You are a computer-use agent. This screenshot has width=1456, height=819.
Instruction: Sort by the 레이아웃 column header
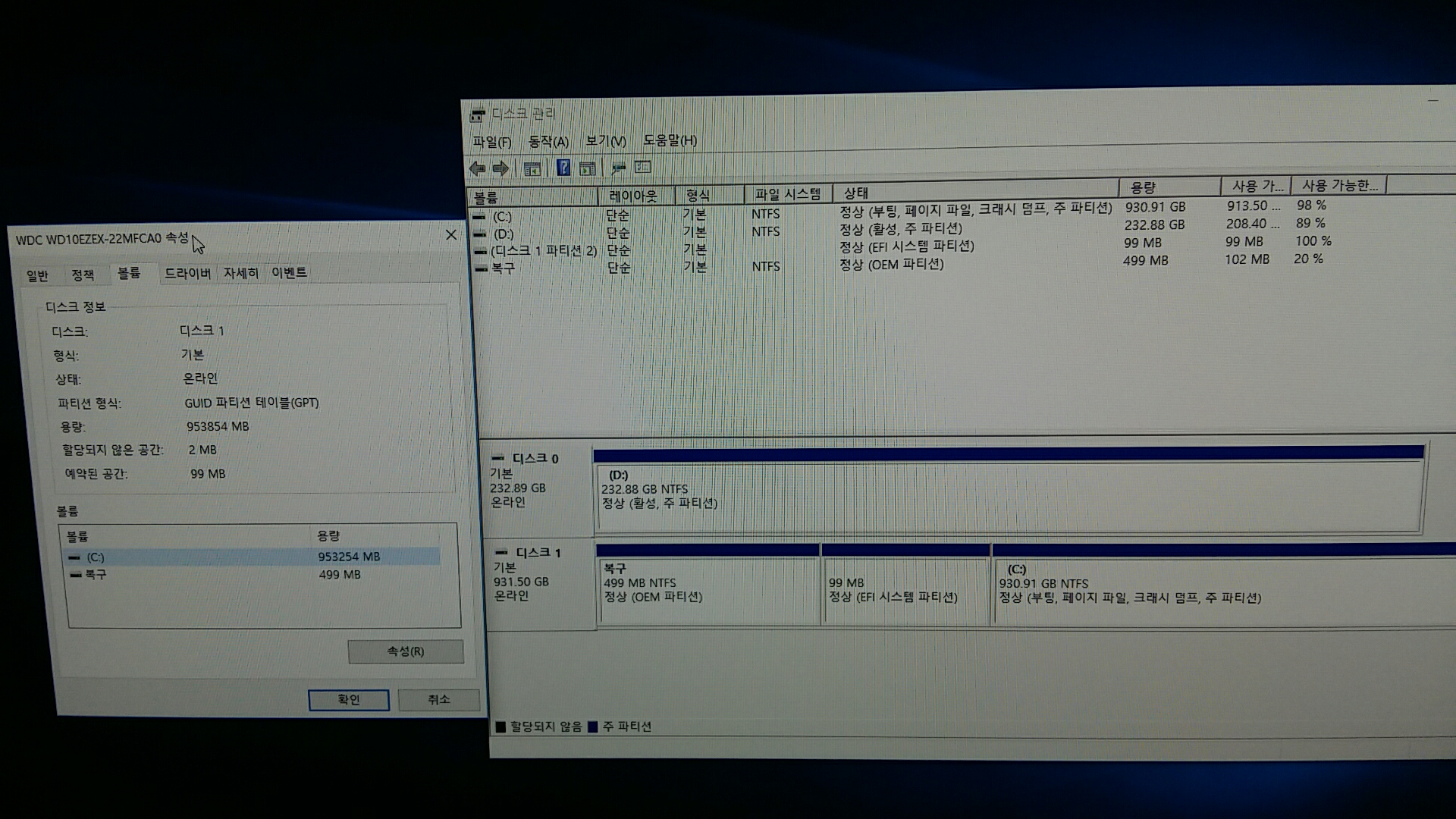tap(637, 196)
